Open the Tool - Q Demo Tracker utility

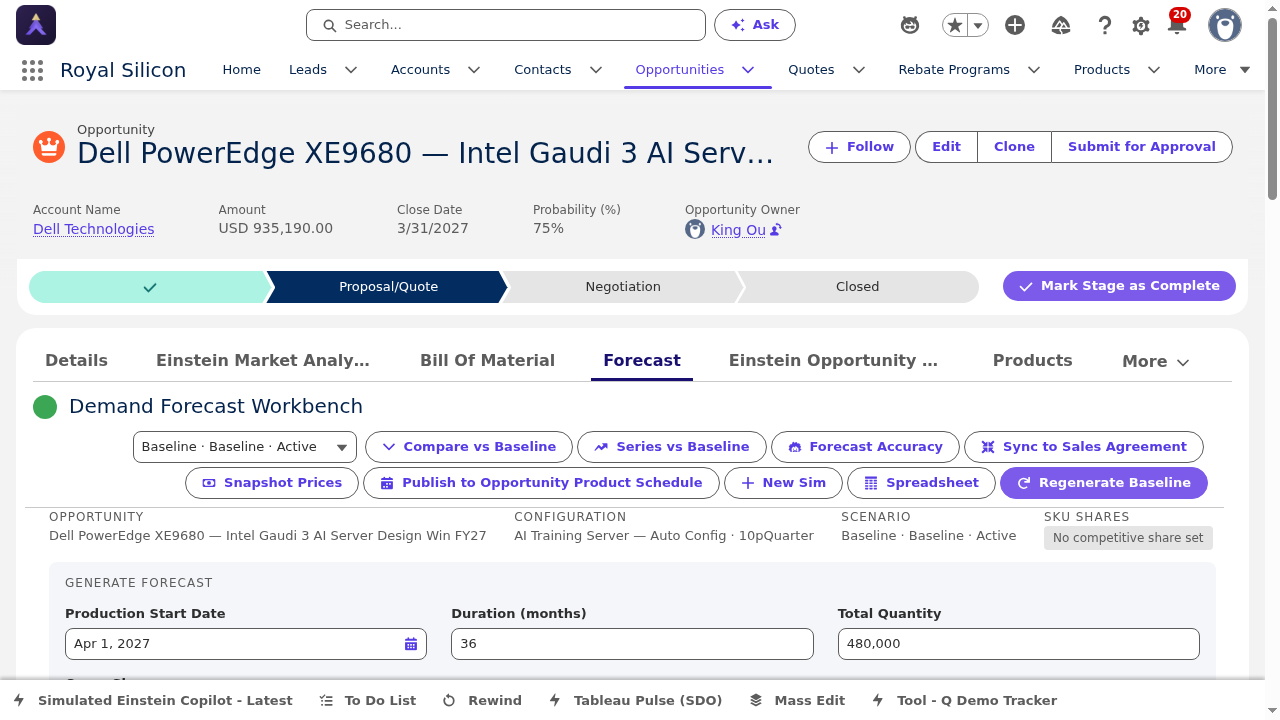pos(964,701)
